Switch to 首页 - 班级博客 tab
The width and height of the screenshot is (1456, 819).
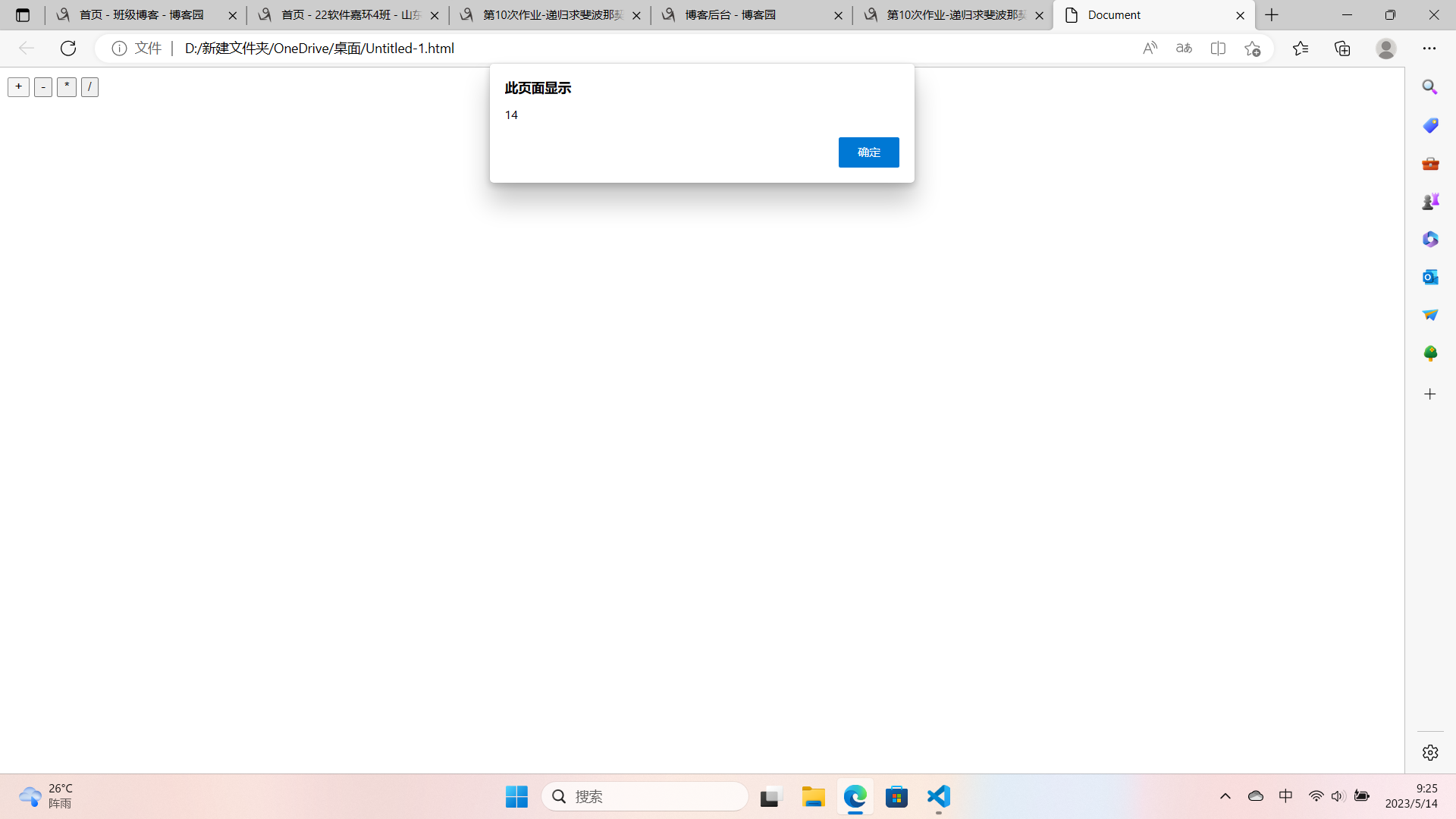point(141,15)
